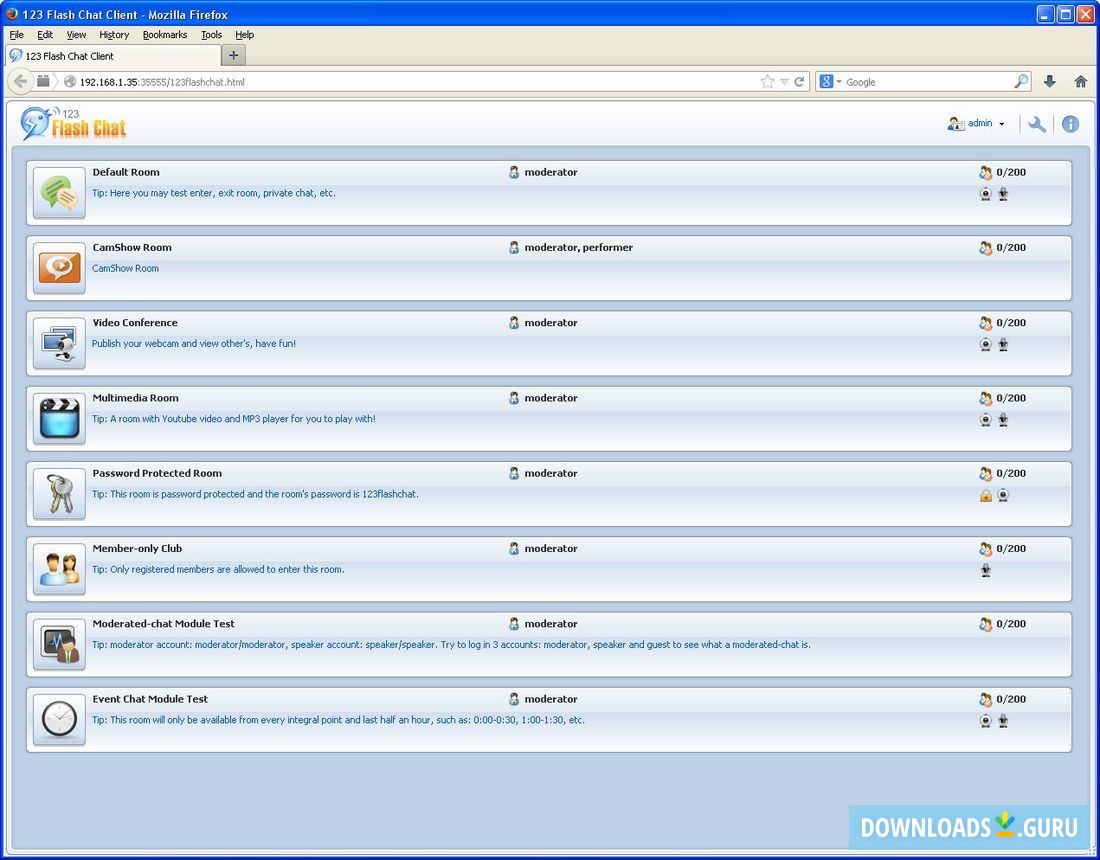This screenshot has height=860, width=1100.
Task: Click the Password Protected Room keys icon
Action: [x=59, y=494]
